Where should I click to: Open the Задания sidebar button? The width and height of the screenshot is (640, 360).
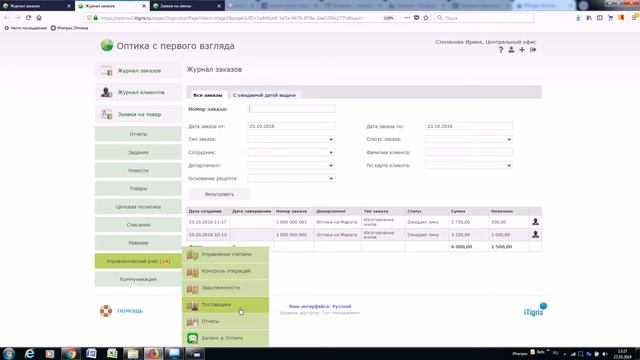[x=138, y=152]
